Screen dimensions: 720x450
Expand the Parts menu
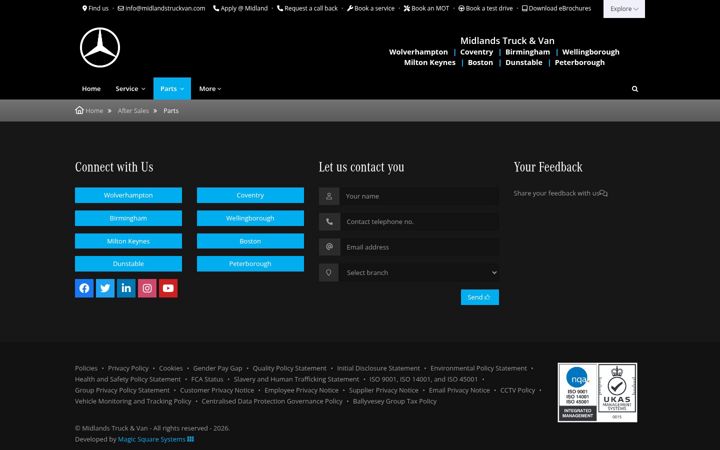(x=172, y=89)
